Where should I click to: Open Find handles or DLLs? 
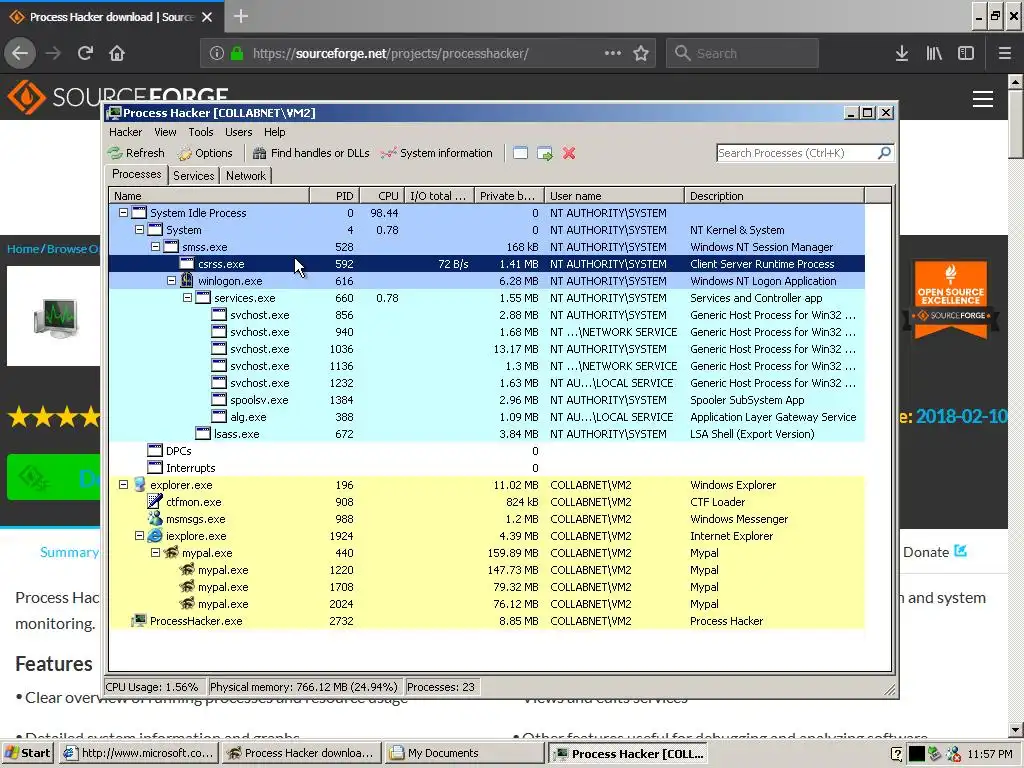[x=311, y=153]
